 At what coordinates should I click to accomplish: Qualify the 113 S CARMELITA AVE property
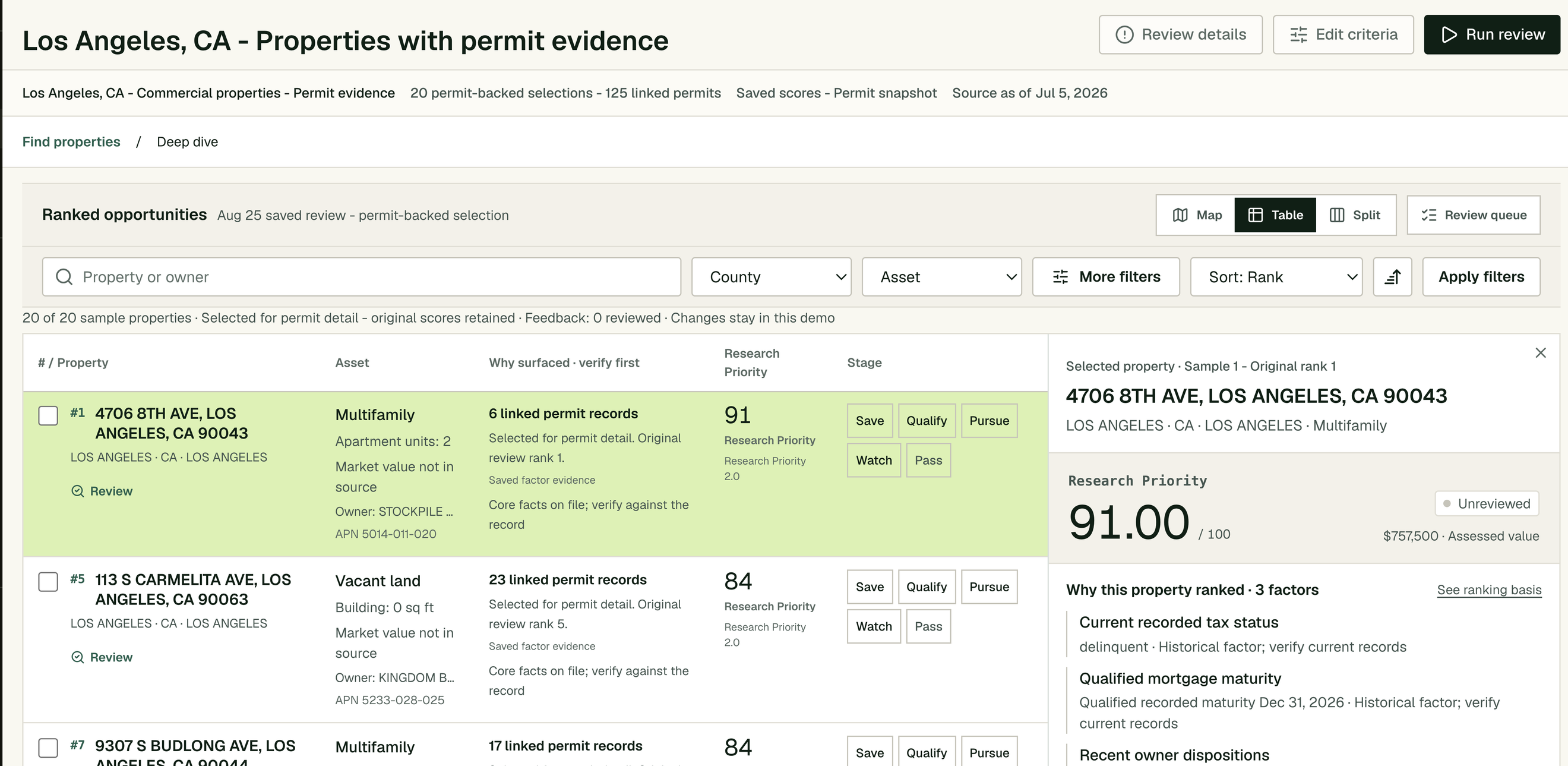tap(927, 587)
